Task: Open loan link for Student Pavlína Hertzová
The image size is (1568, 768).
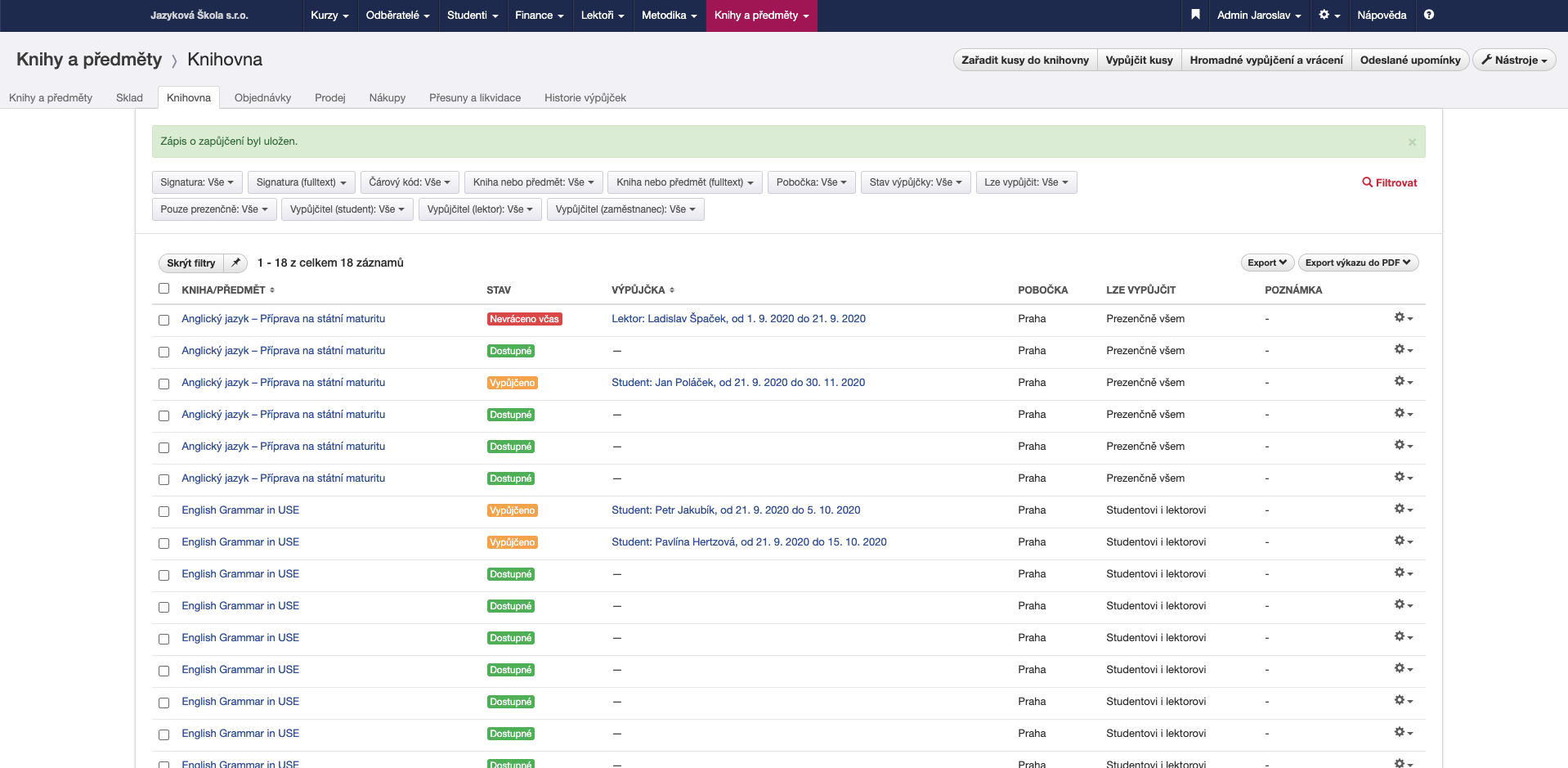Action: coord(749,541)
